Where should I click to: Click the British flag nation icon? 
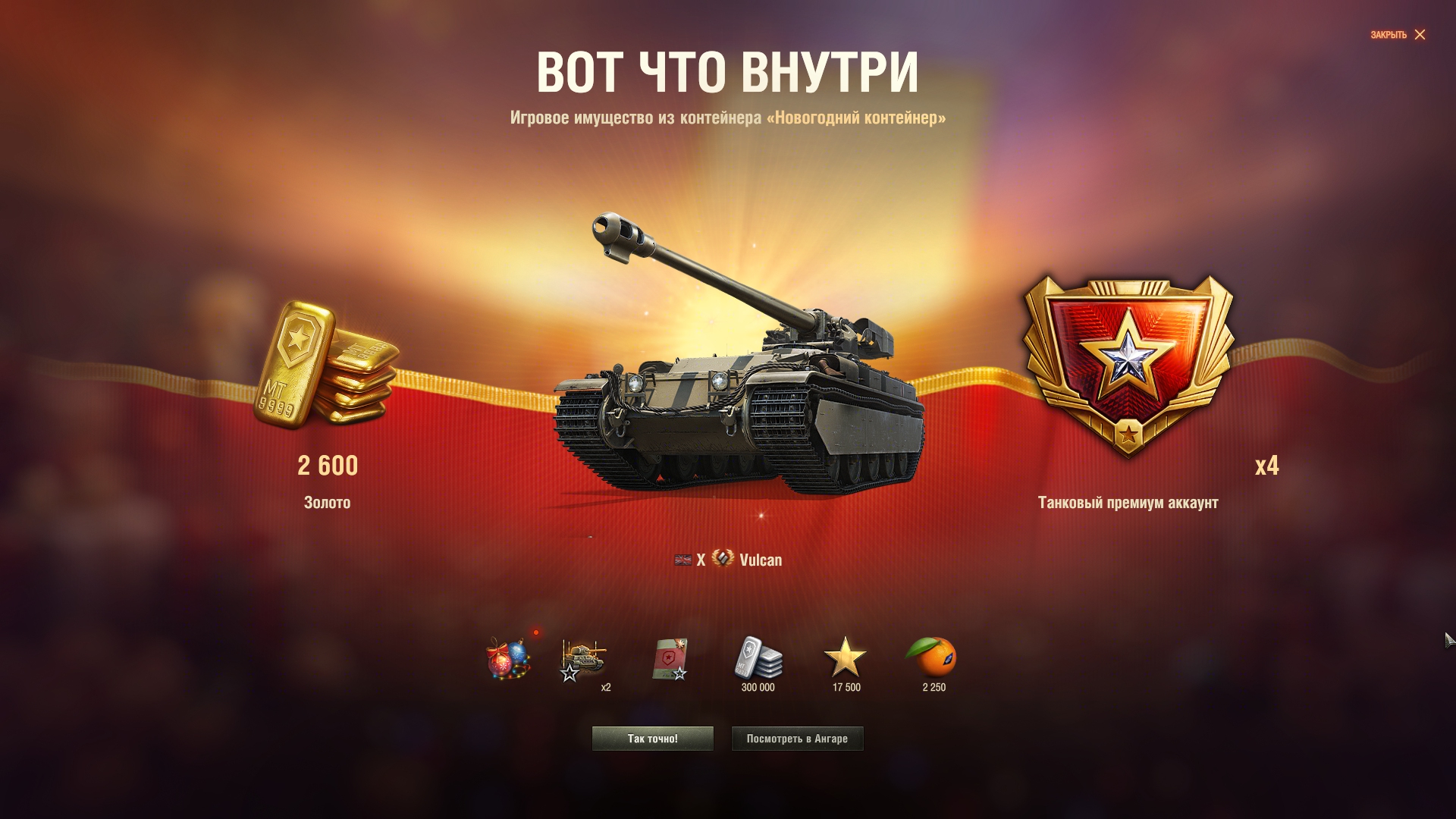pyautogui.click(x=682, y=560)
